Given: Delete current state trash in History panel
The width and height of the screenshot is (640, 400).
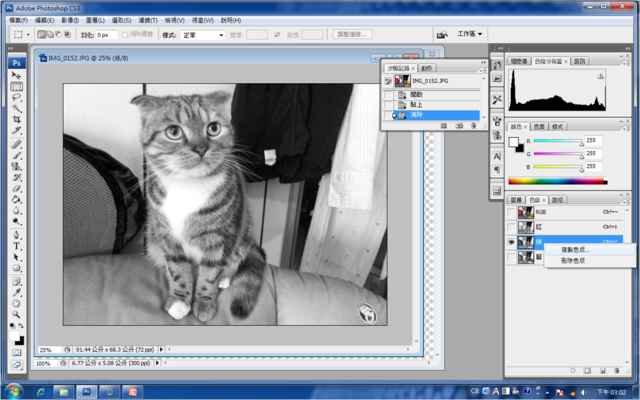Looking at the screenshot, I should (473, 126).
